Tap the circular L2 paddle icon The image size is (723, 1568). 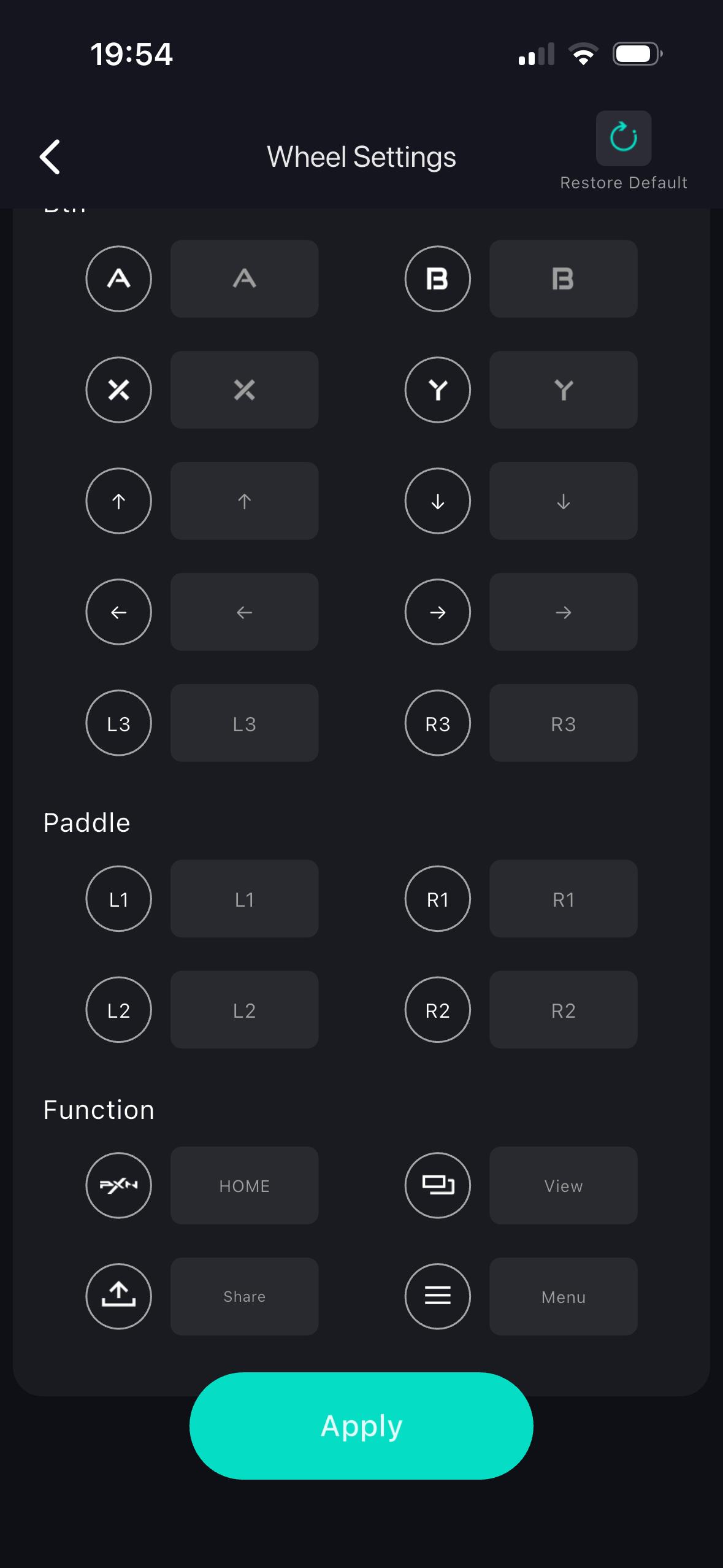pyautogui.click(x=118, y=1010)
